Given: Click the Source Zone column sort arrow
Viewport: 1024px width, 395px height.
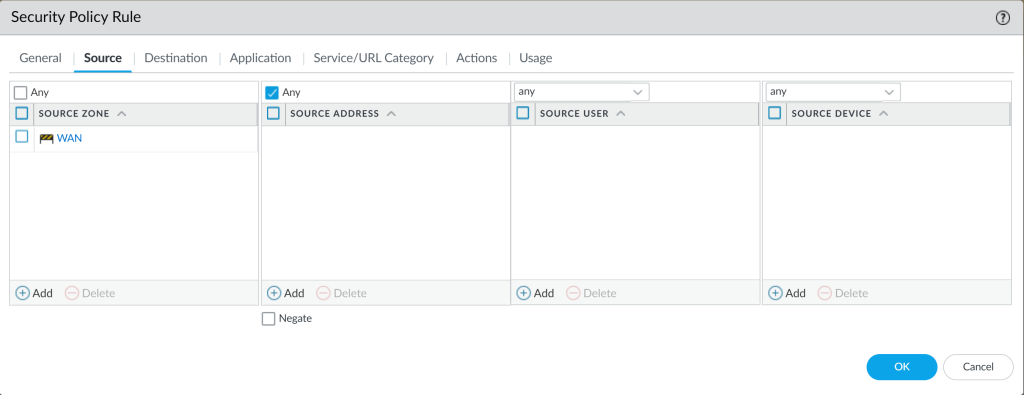Looking at the screenshot, I should coord(121,114).
